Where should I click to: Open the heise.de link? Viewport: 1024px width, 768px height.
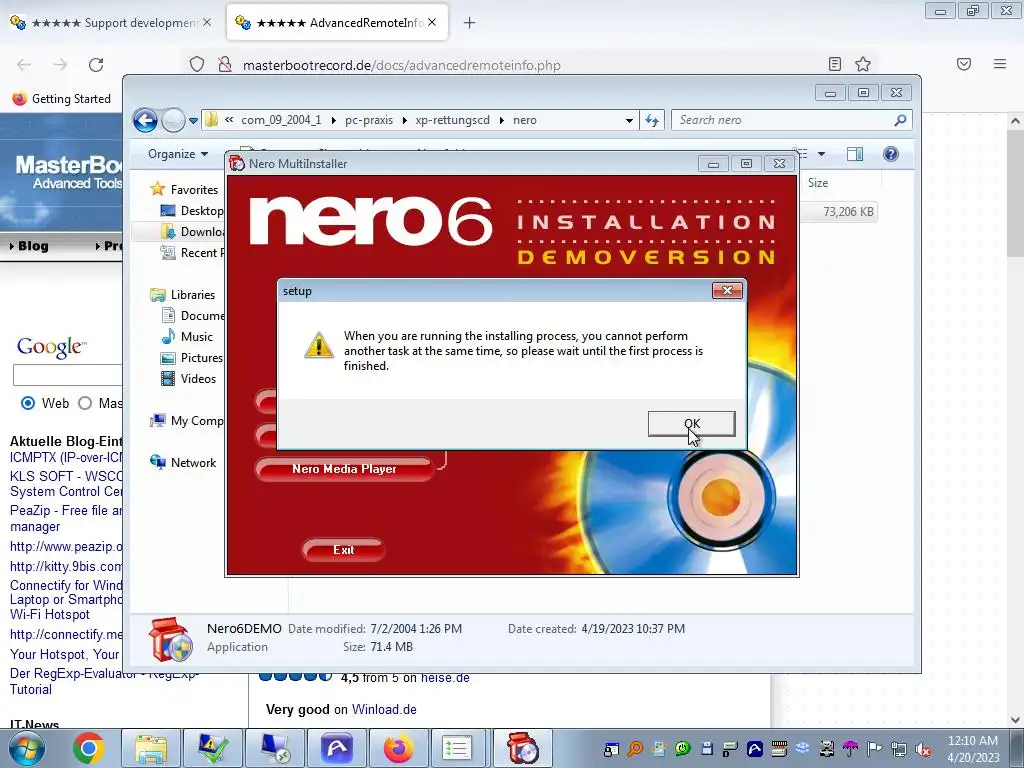click(445, 678)
